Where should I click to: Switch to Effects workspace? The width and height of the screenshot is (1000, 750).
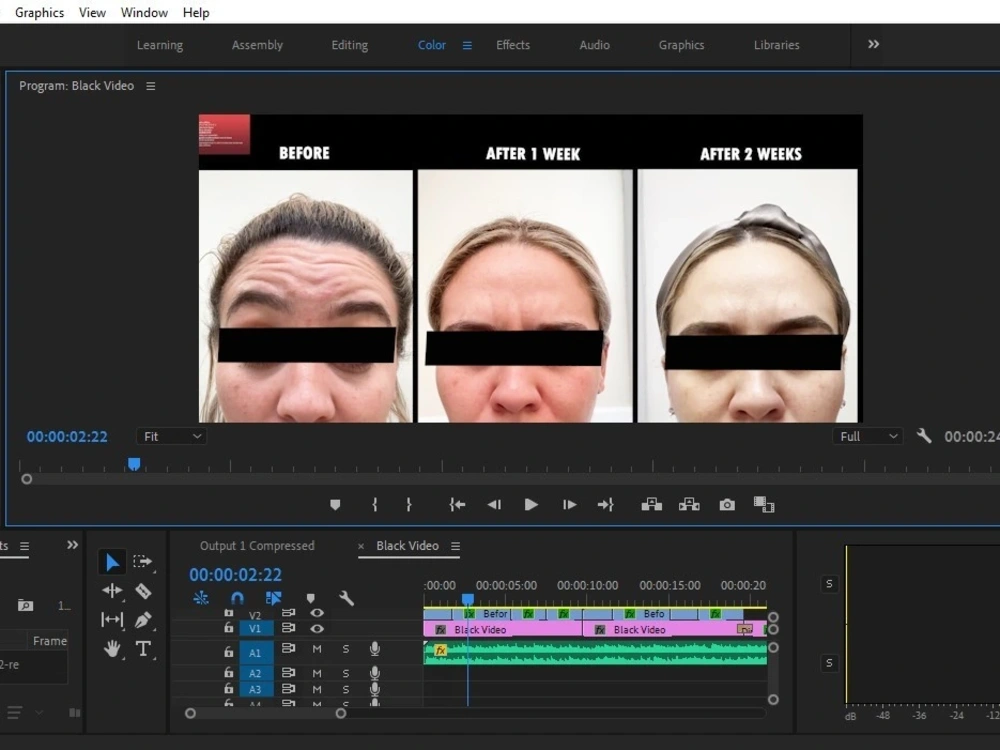pyautogui.click(x=513, y=45)
